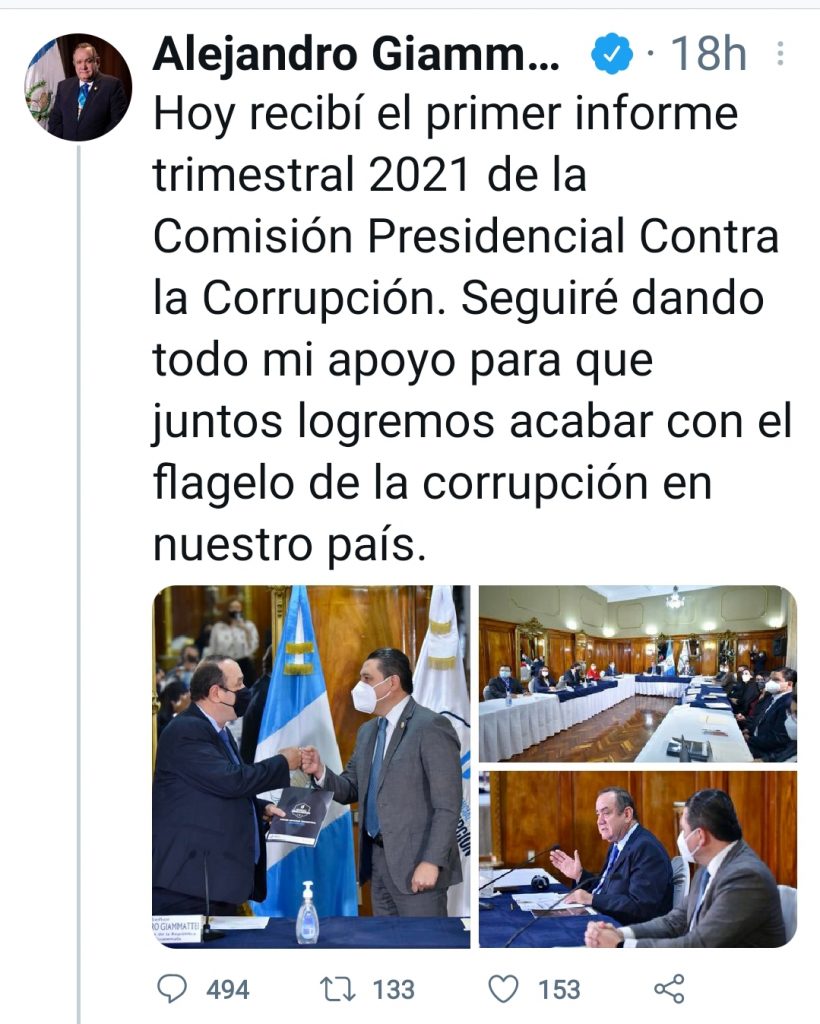Open the reply comment icon
Viewport: 820px width, 1024px height.
pos(172,989)
